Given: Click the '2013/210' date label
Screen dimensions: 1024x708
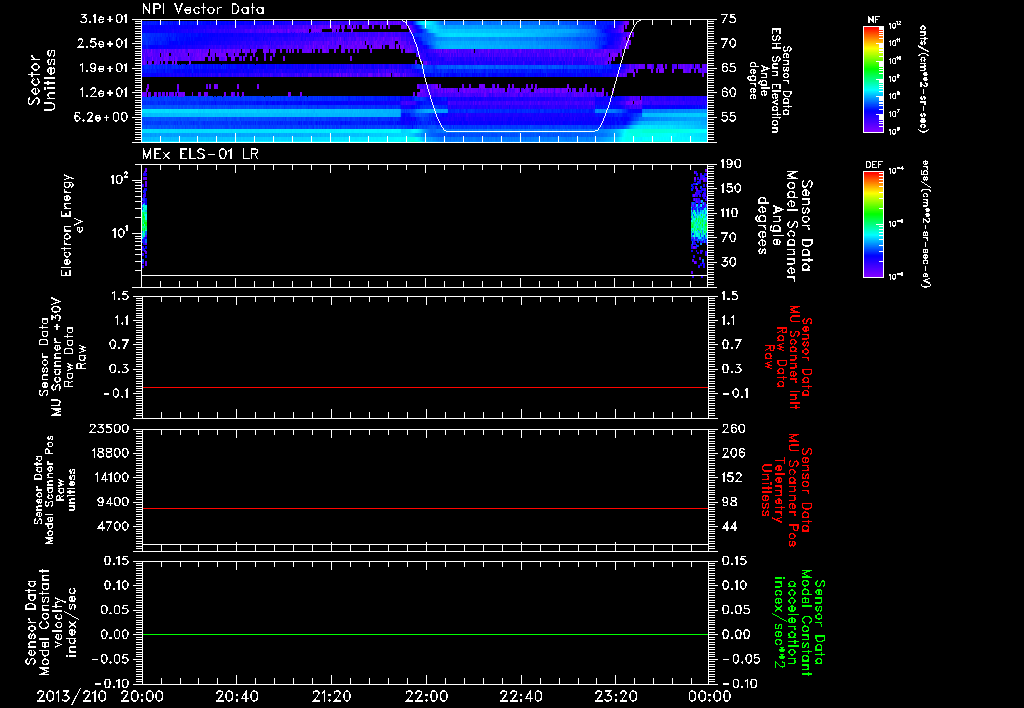Looking at the screenshot, I should (71, 696).
